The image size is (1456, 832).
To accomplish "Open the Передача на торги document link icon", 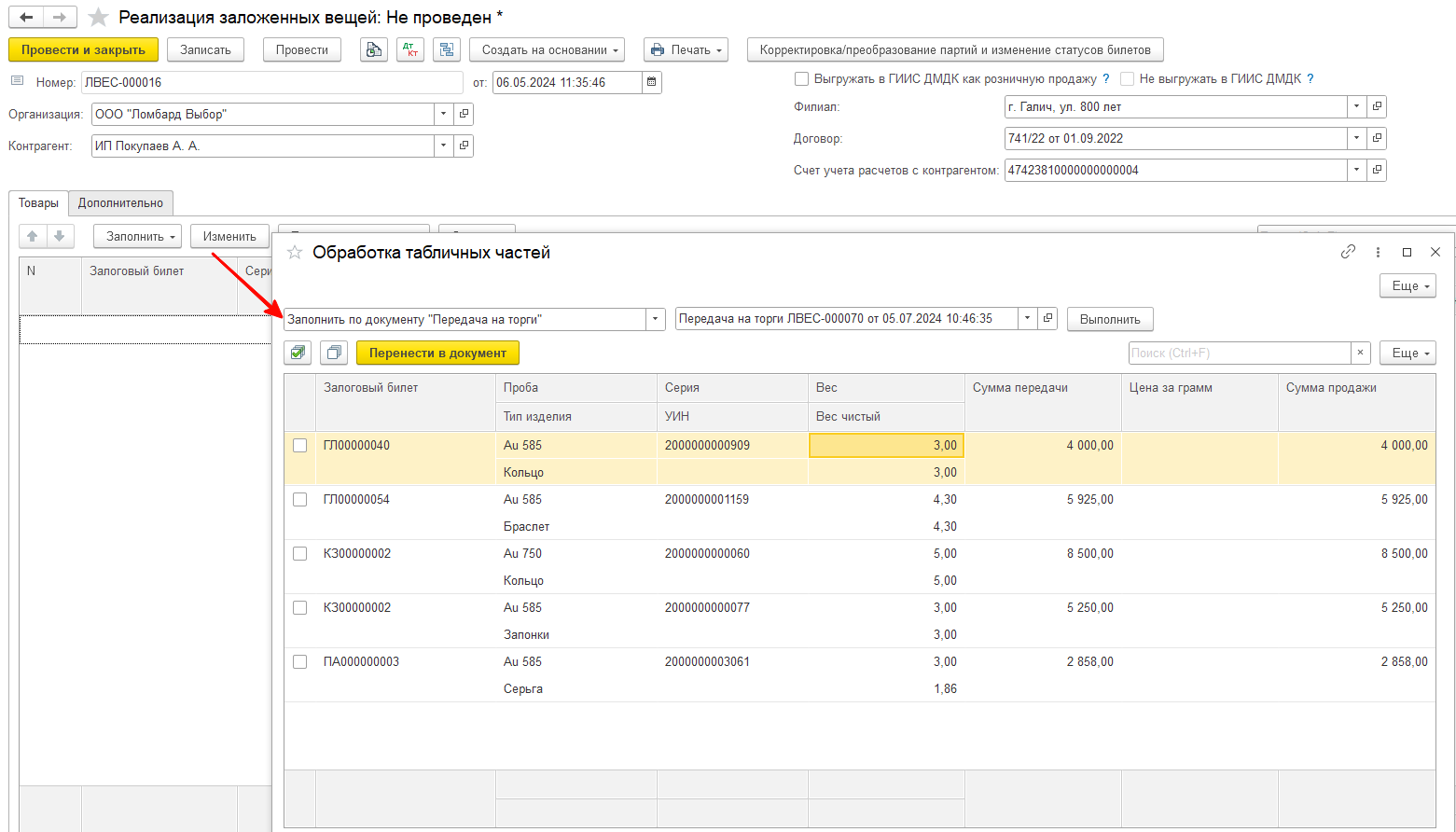I will tap(1047, 318).
